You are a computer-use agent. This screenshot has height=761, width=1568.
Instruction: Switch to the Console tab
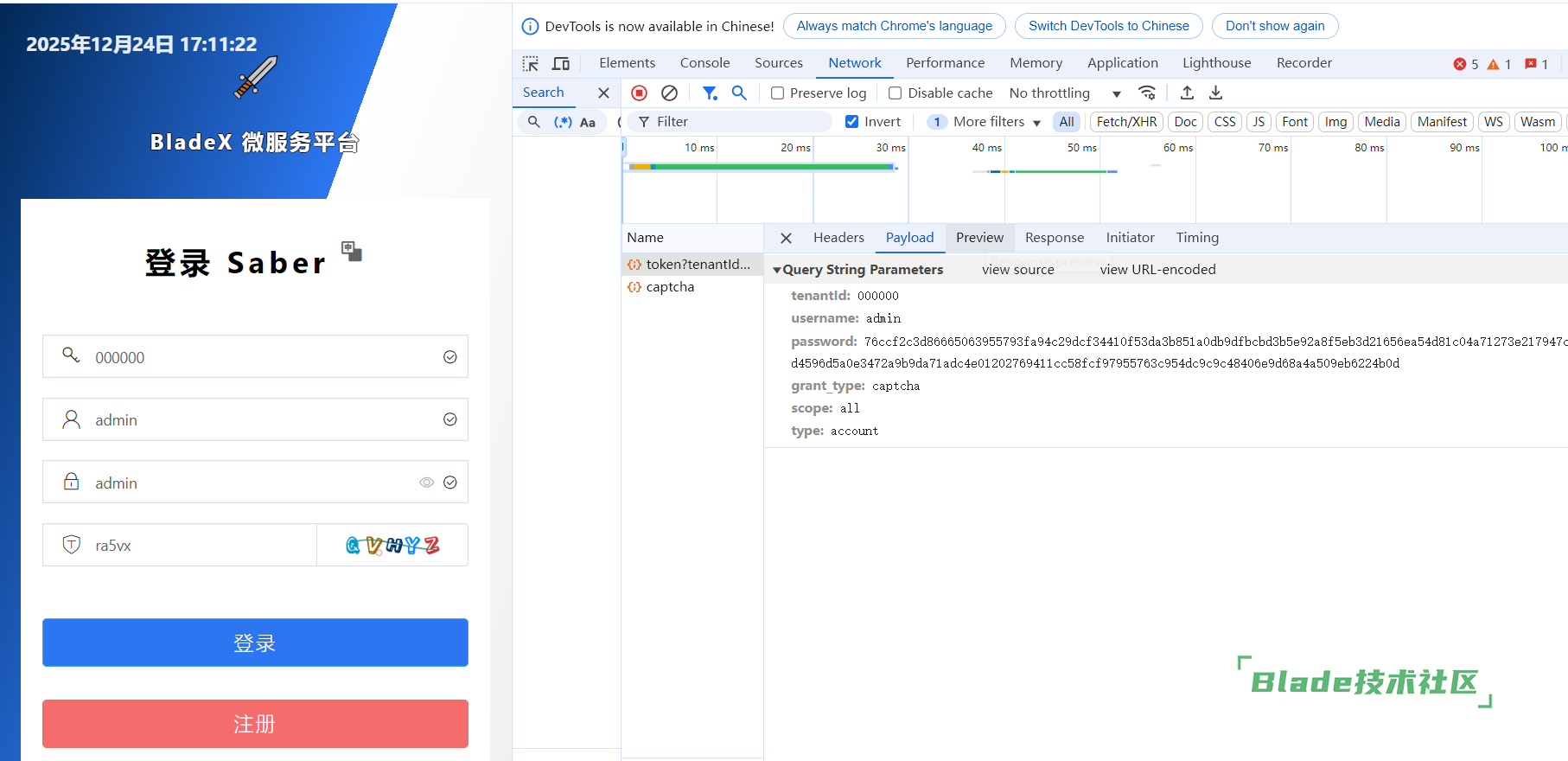click(704, 63)
